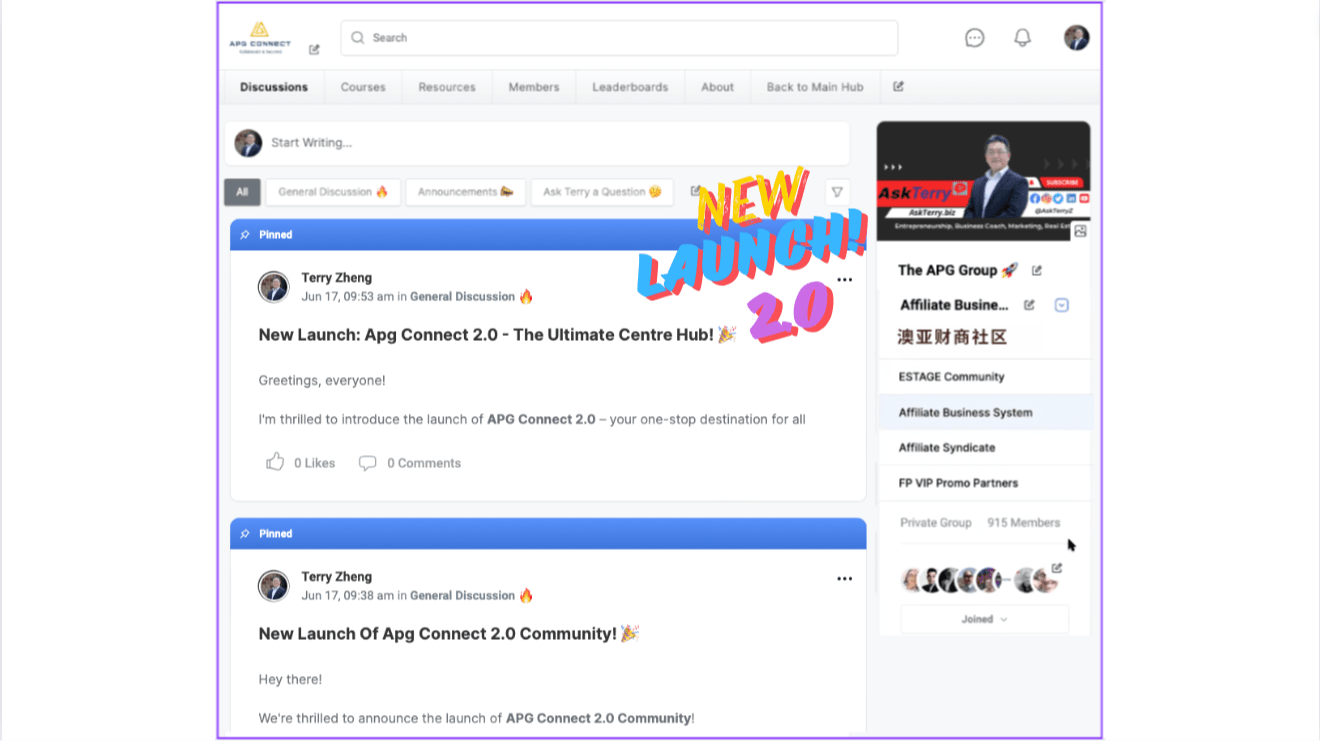This screenshot has height=741, width=1320.
Task: Open General Discussion link on 09:38 am post
Action: click(462, 596)
